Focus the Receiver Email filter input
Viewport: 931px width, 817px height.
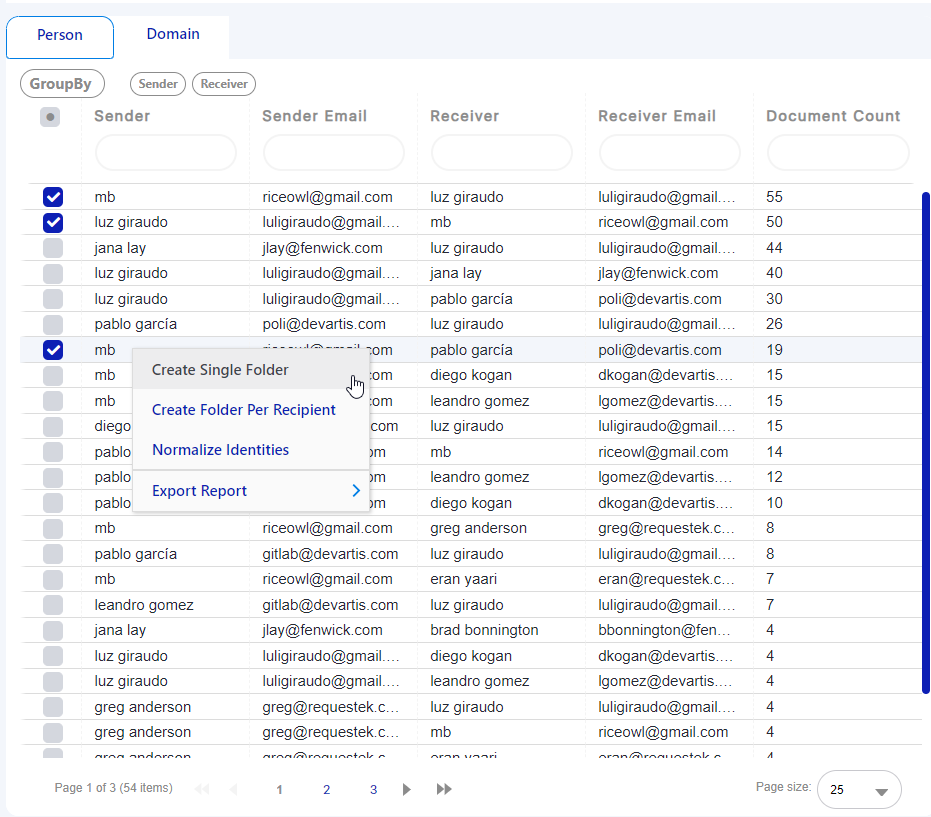(670, 153)
